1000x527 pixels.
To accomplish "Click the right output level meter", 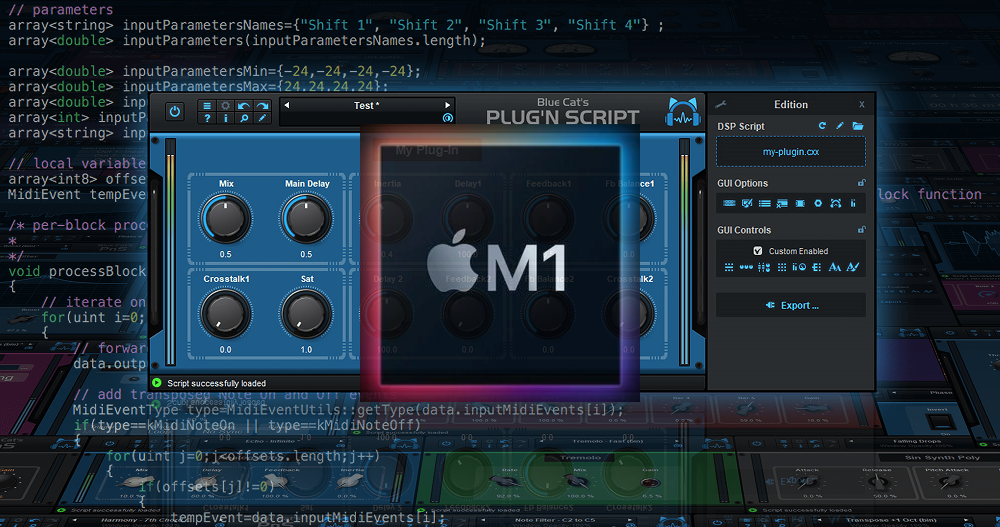I will point(684,252).
